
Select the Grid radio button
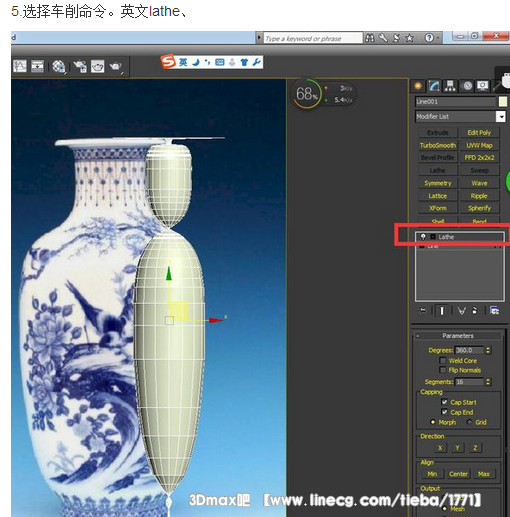click(469, 422)
